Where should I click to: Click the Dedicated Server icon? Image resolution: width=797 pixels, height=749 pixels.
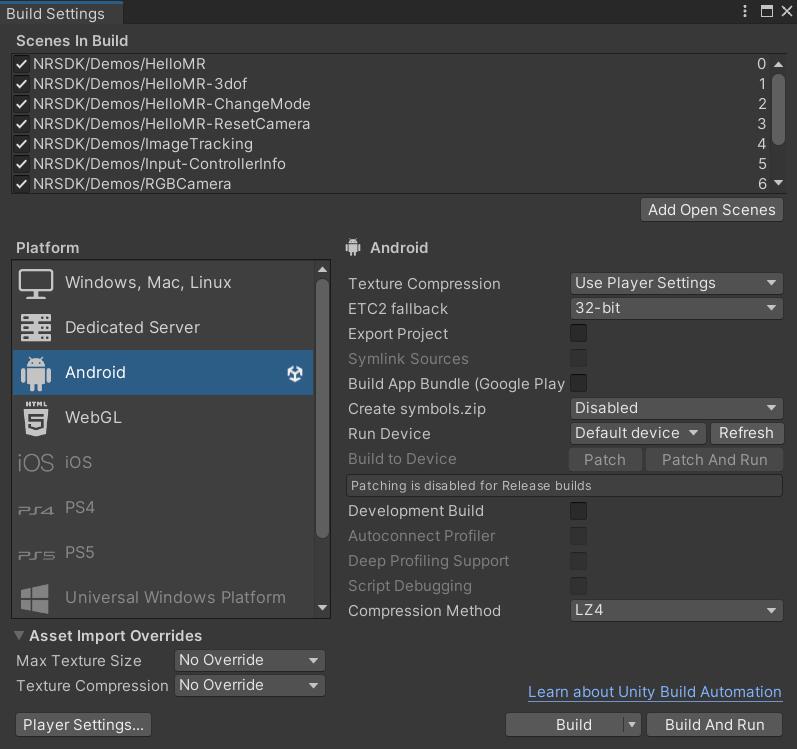[36, 328]
